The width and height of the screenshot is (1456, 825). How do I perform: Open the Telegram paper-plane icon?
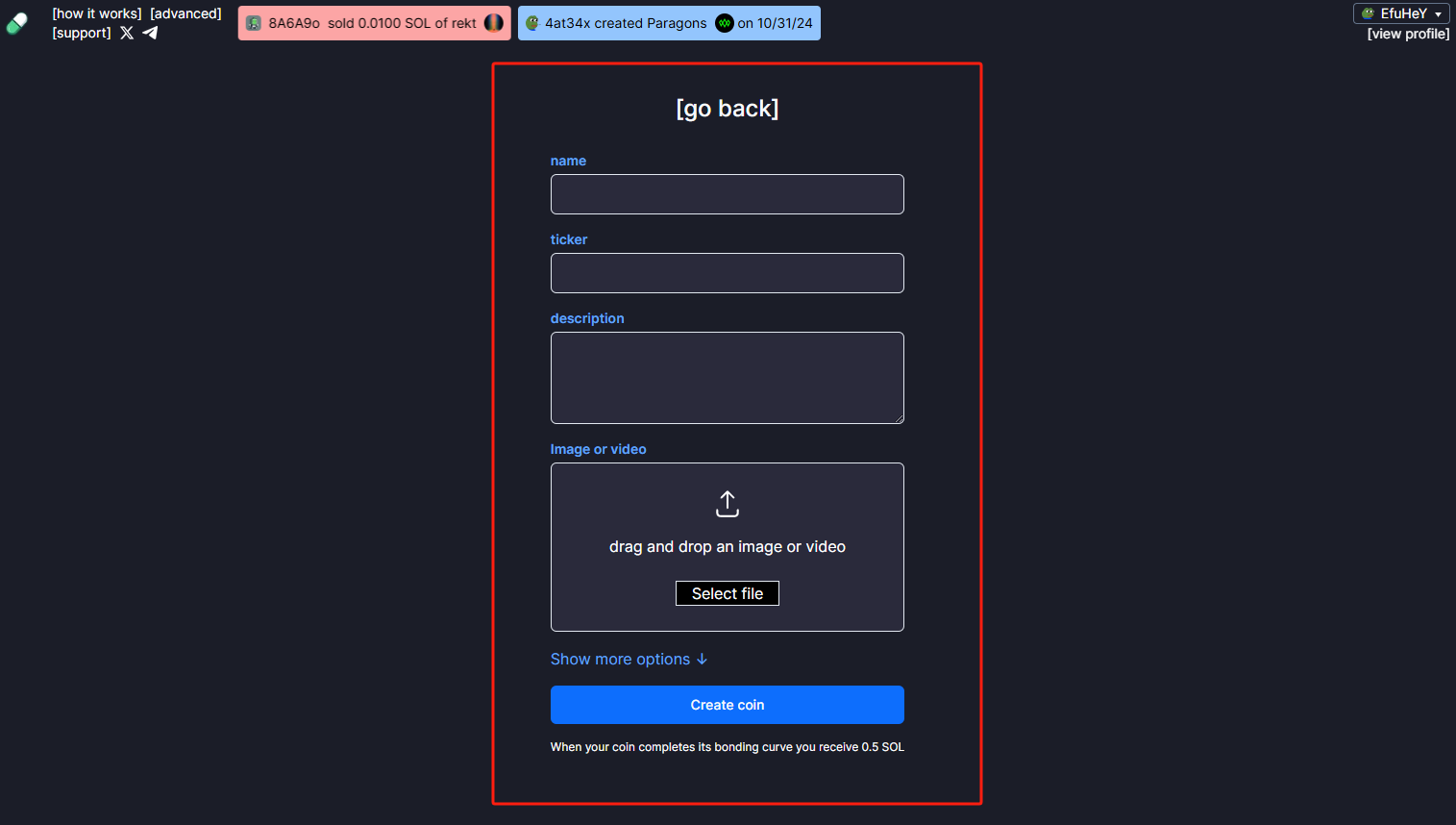tap(150, 33)
